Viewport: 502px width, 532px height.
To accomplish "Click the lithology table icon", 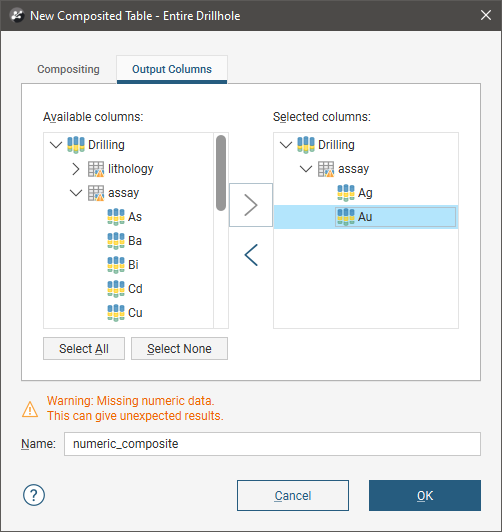I will (96, 169).
